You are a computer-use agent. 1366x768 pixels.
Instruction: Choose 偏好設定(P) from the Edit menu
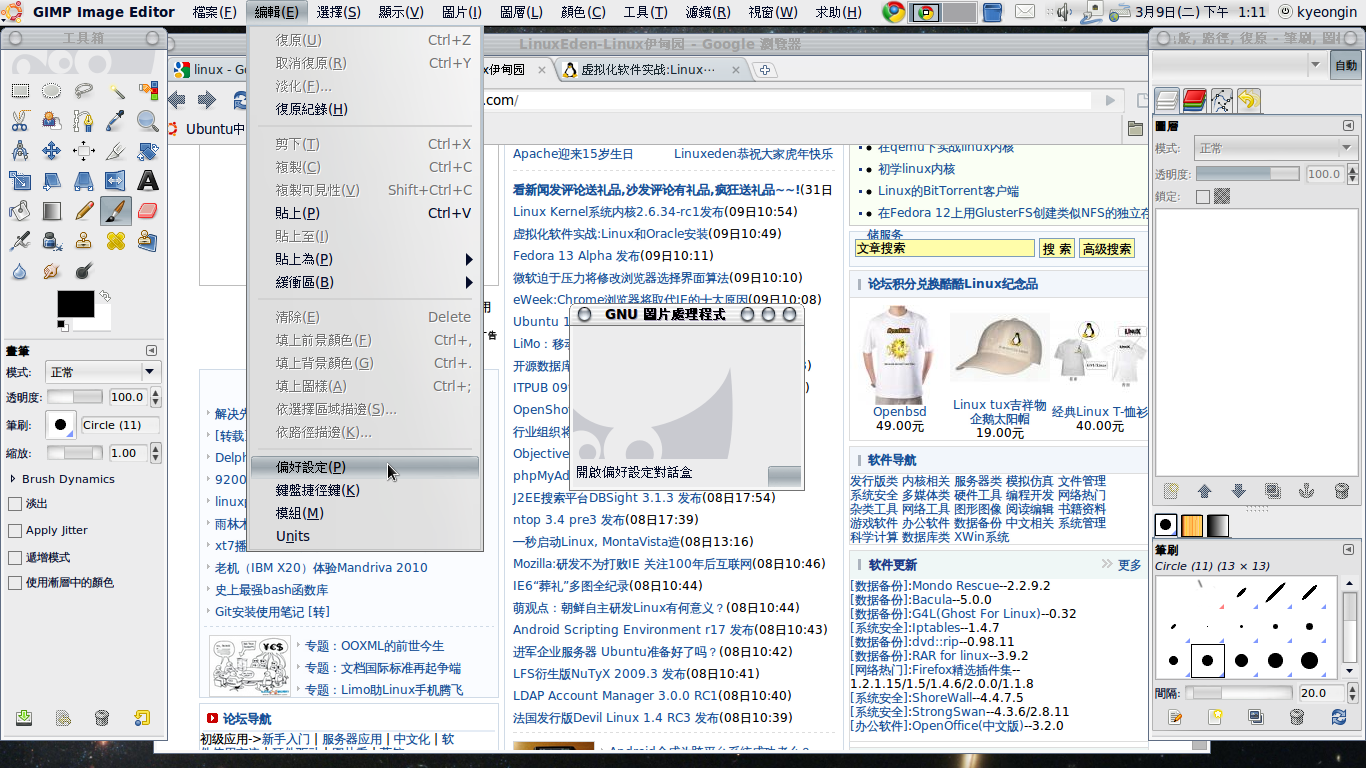pos(365,467)
